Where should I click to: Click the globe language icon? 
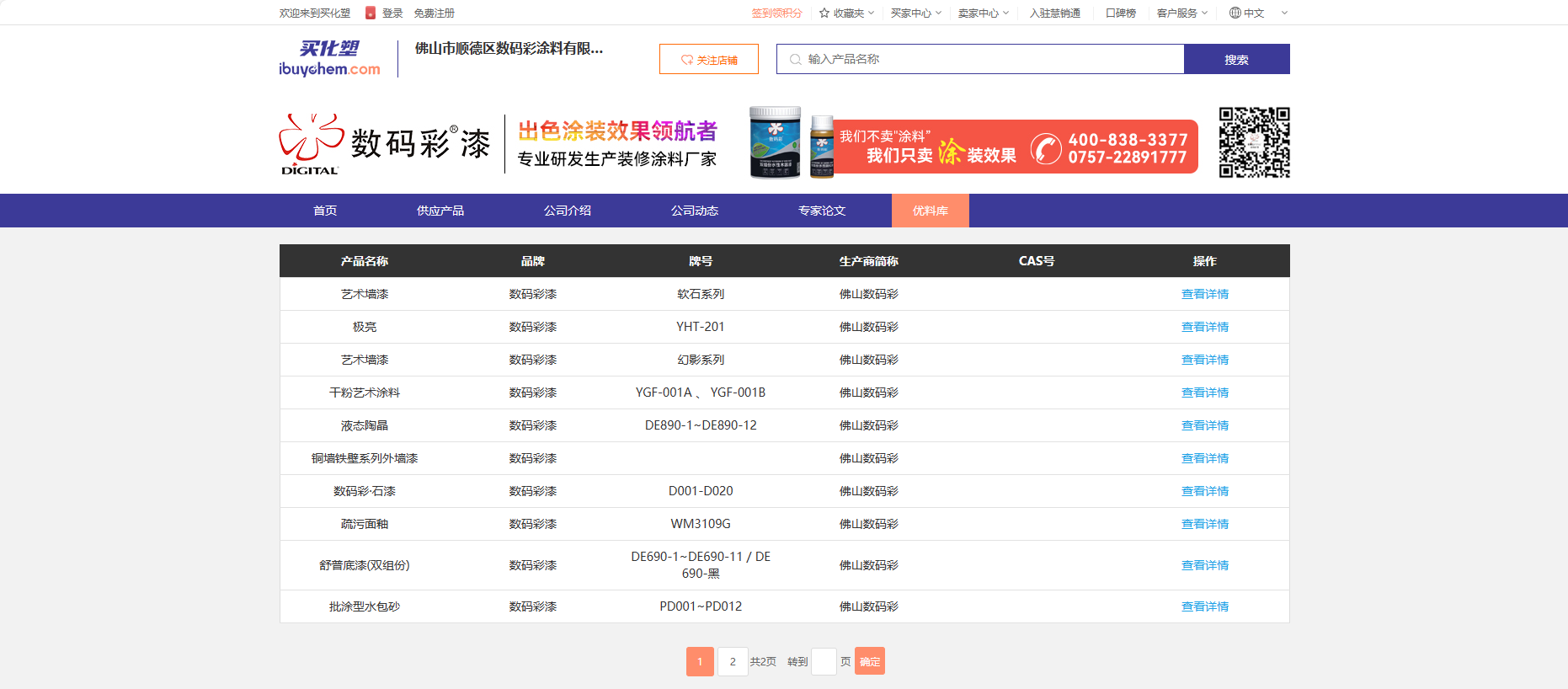[1235, 13]
